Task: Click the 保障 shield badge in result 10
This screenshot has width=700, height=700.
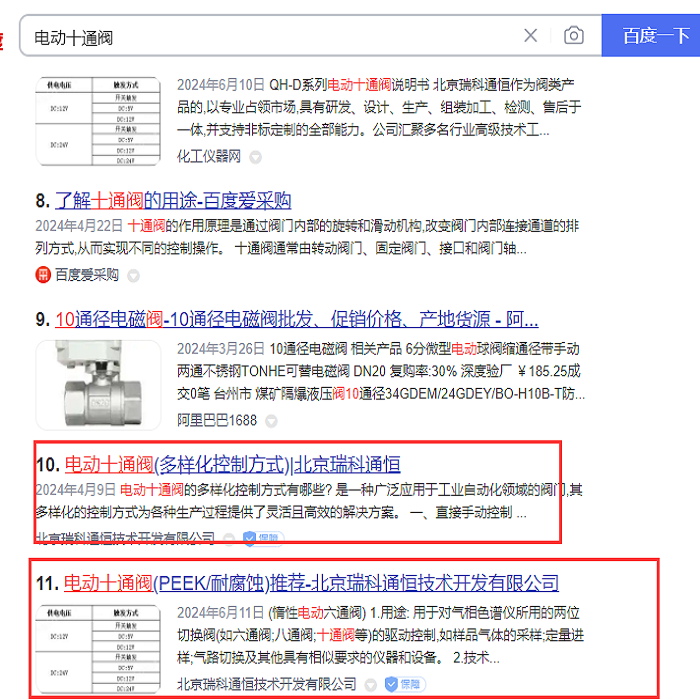Action: click(263, 538)
